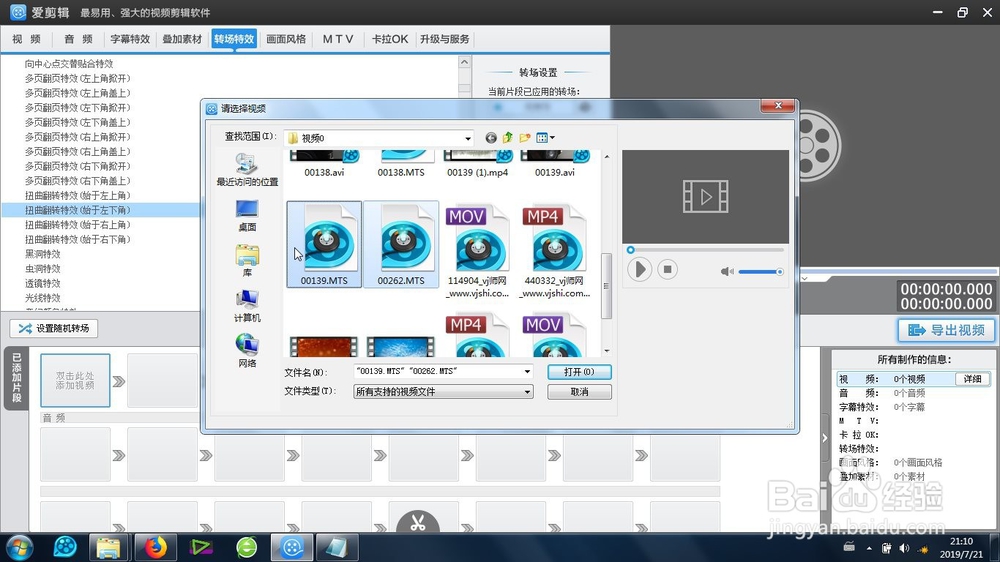
Task: Select the 00139.avi file
Action: click(x=554, y=164)
